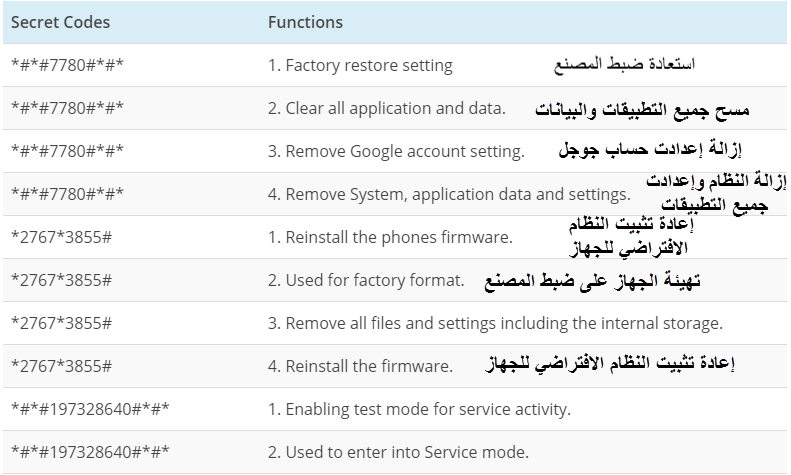Viewport: 791px width, 475px height.
Task: Click Arabic text beside 'Used for factory format'
Action: [592, 281]
